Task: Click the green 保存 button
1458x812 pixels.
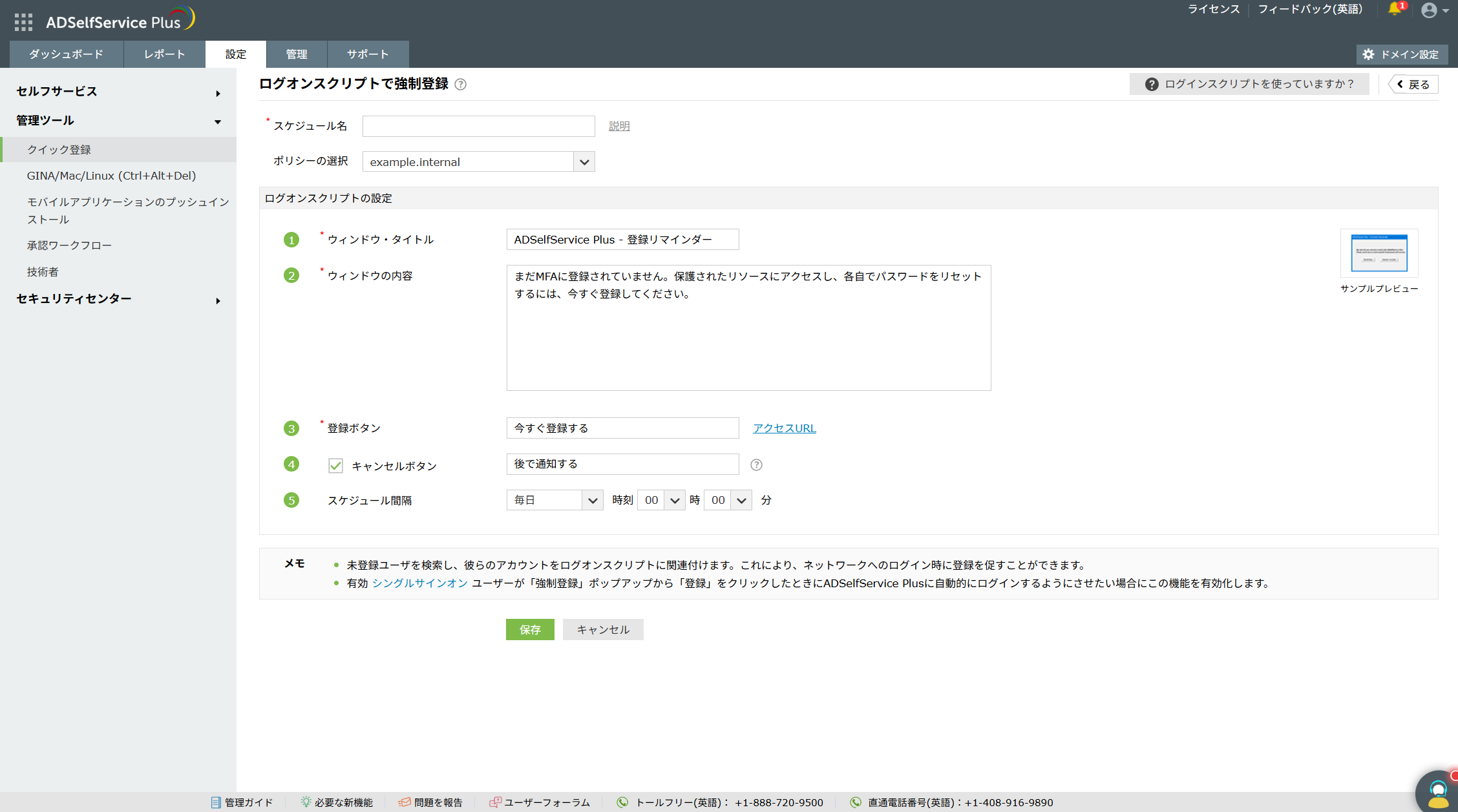Action: click(x=529, y=630)
